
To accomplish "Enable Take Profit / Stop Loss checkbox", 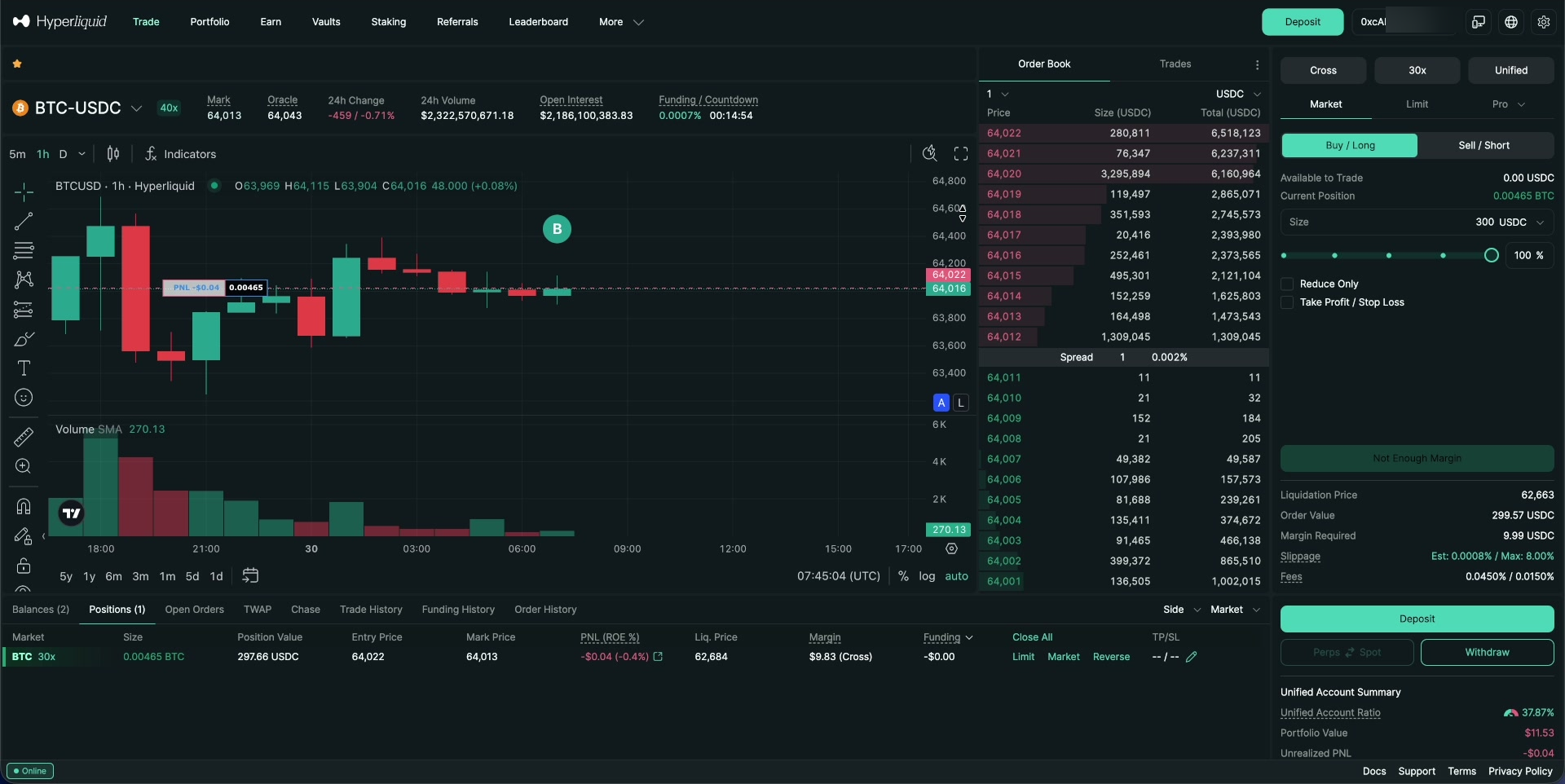I will [1287, 302].
